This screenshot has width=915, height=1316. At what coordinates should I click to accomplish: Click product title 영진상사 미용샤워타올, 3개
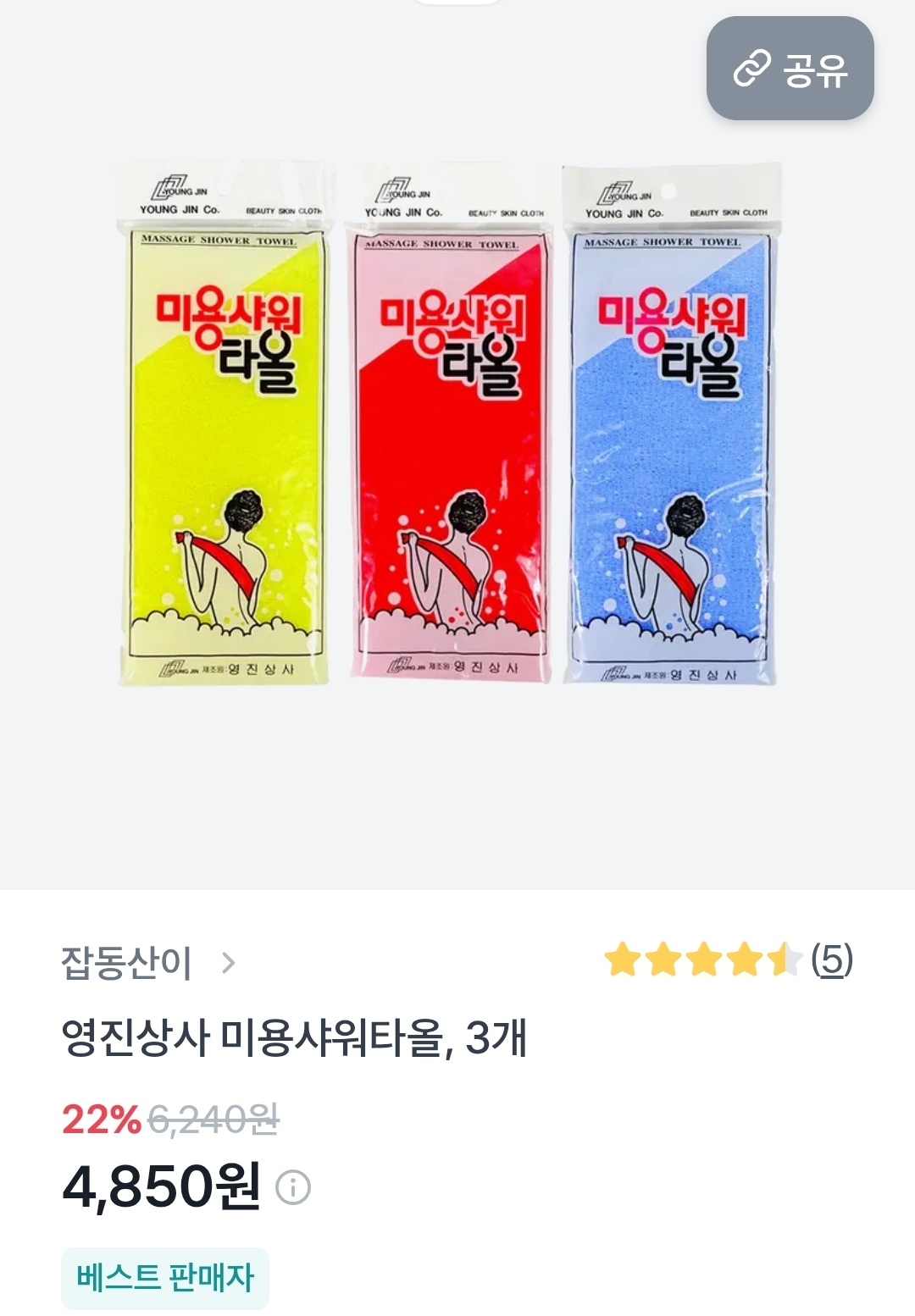pos(294,1037)
